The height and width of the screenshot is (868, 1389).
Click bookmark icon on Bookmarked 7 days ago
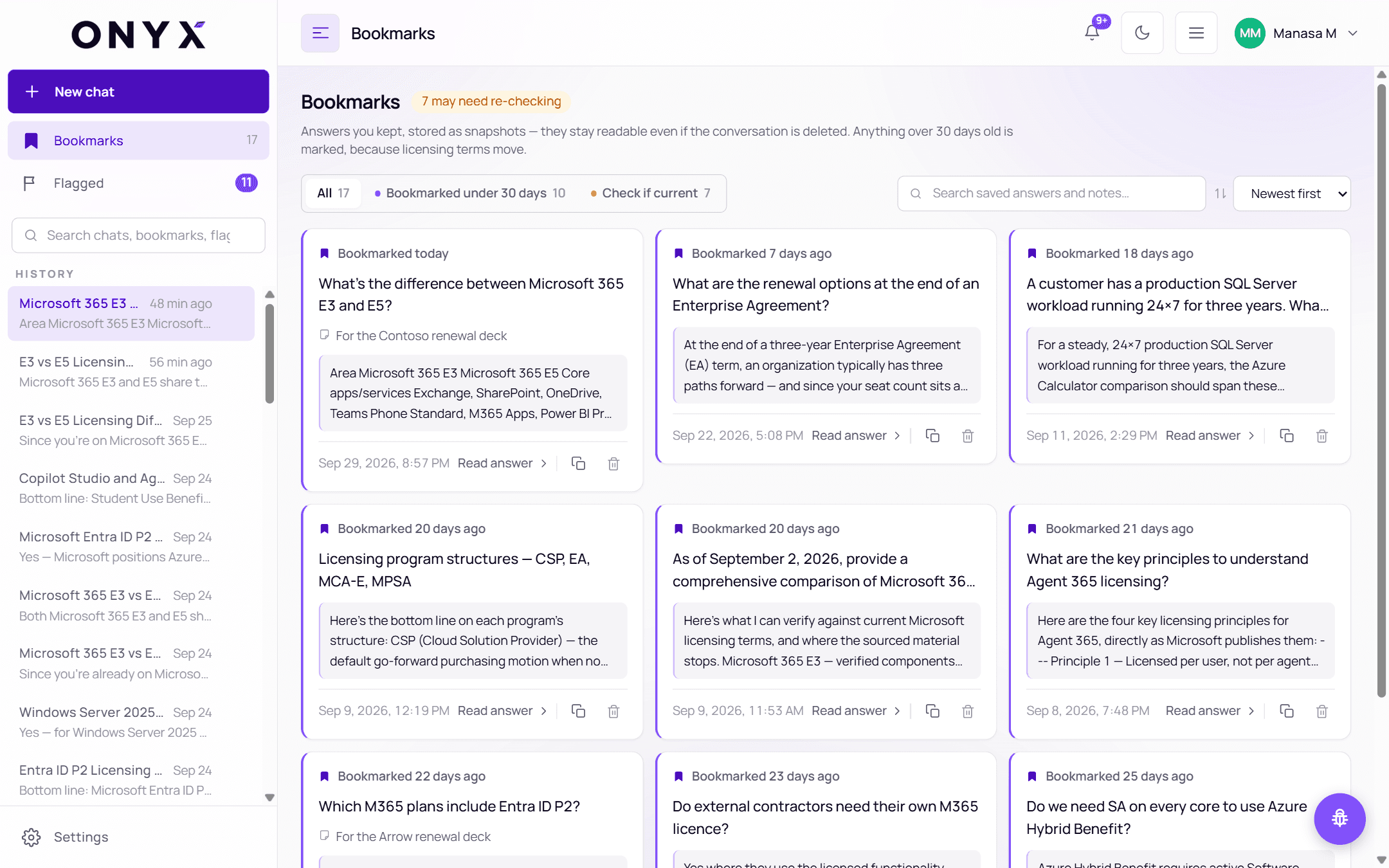pos(678,253)
